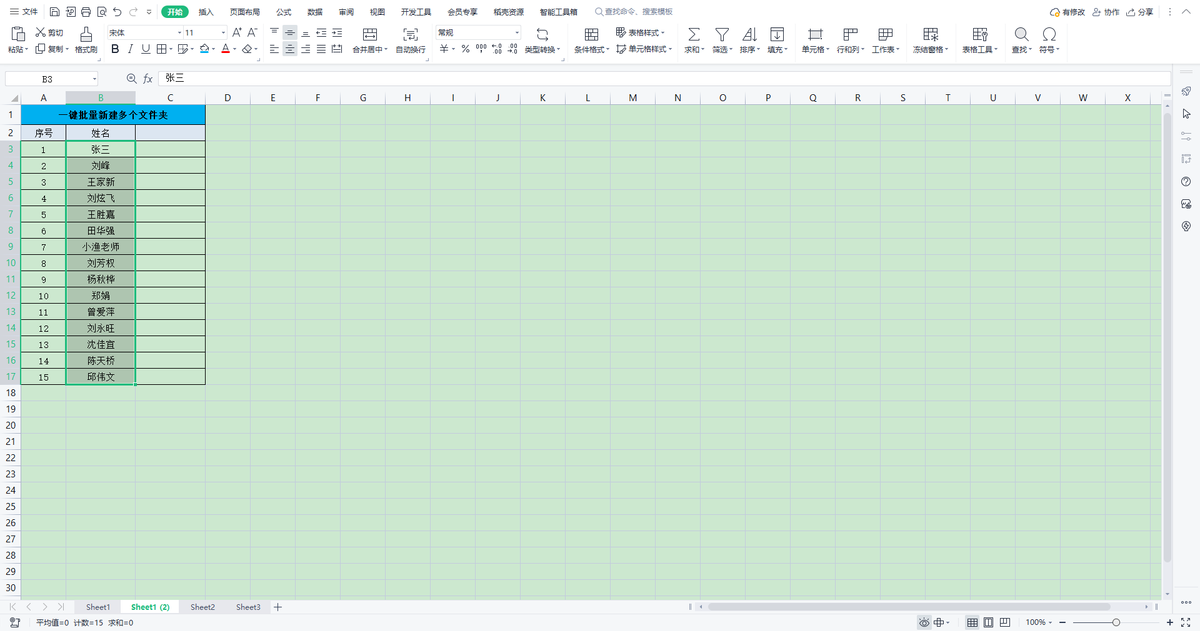Image resolution: width=1200 pixels, height=631 pixels.
Task: Switch to the 插入 (Insert) ribbon tab
Action: pyautogui.click(x=206, y=12)
